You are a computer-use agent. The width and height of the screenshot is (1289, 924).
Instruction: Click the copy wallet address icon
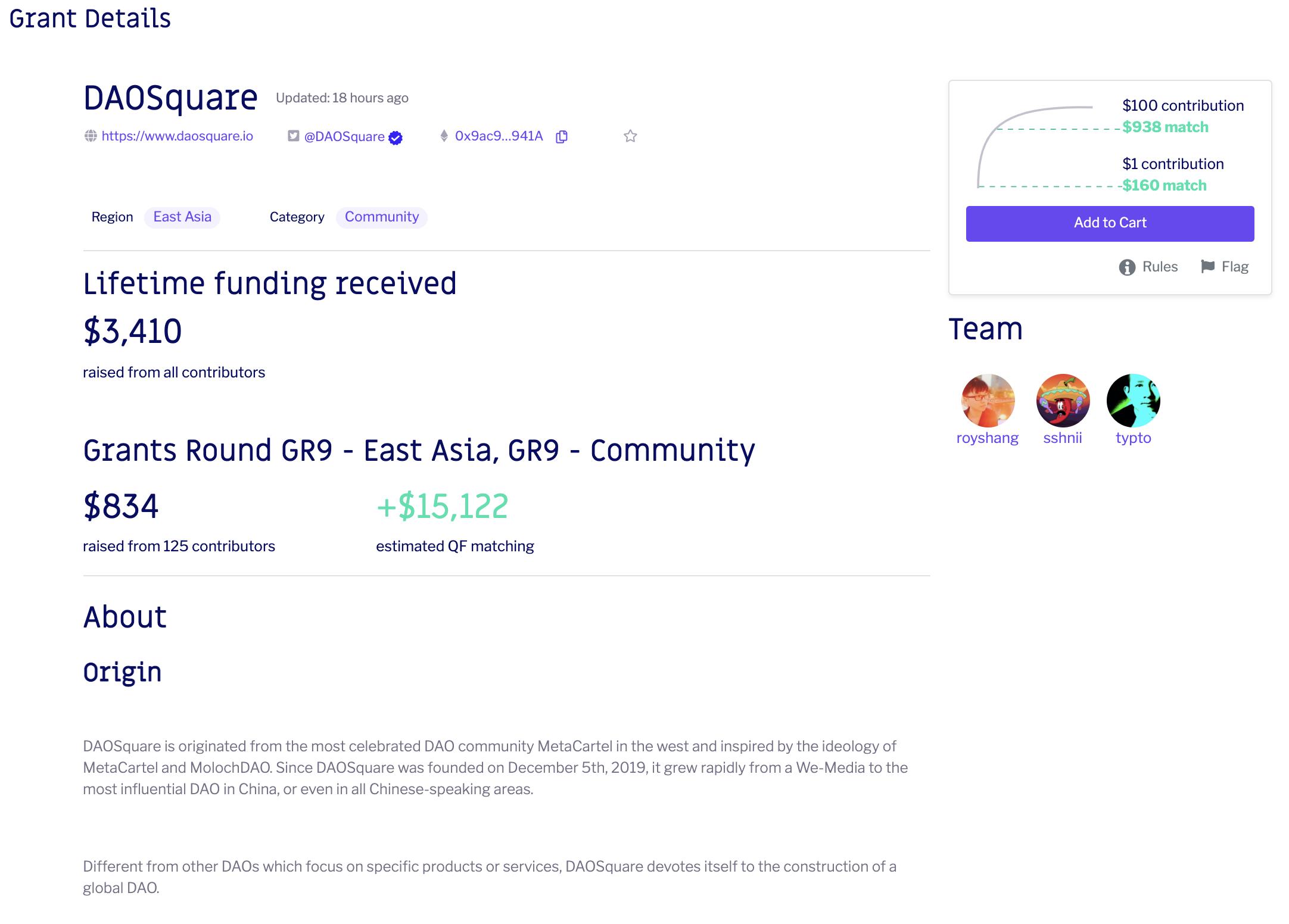point(561,137)
